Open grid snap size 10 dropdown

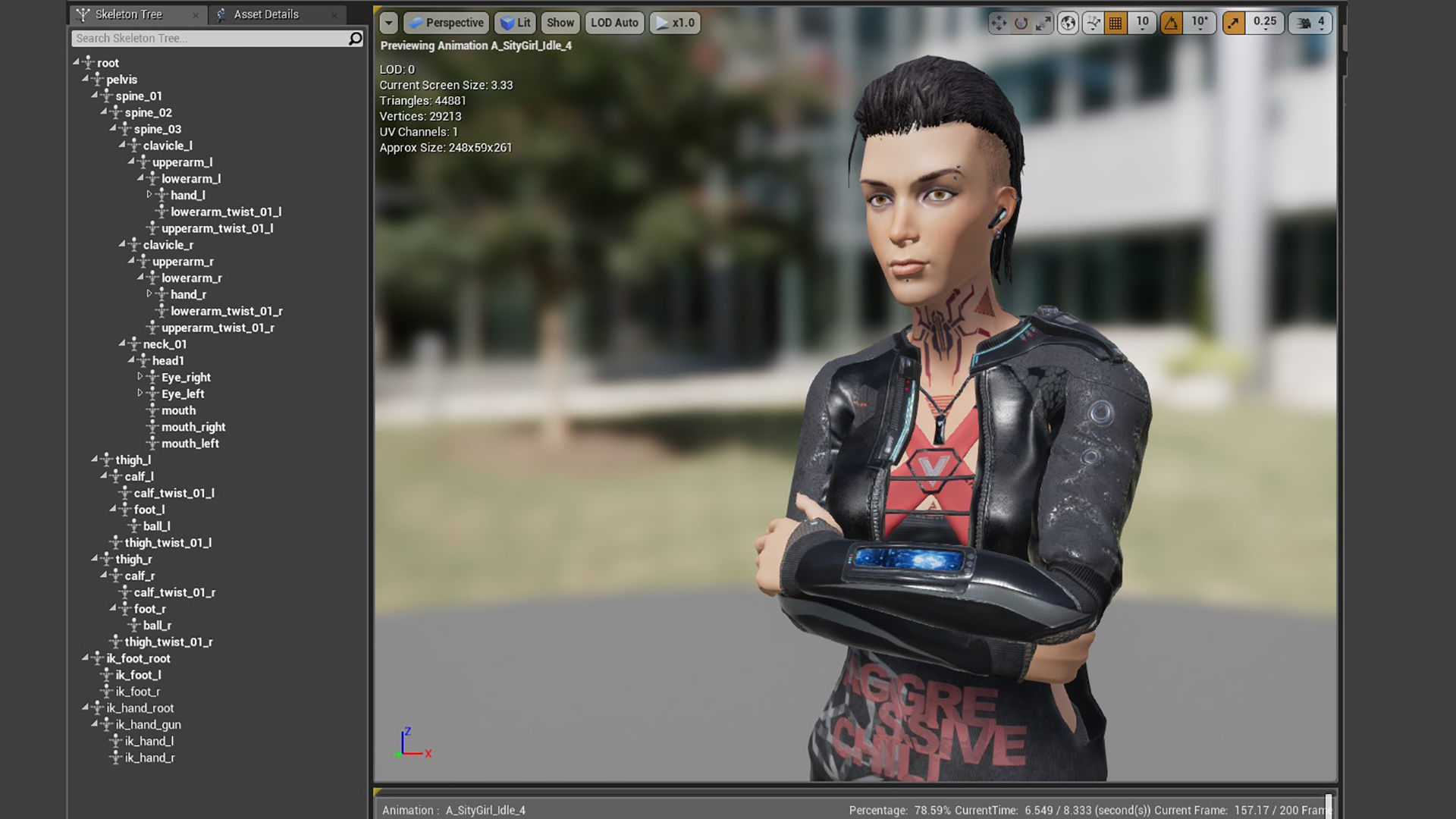point(1142,23)
